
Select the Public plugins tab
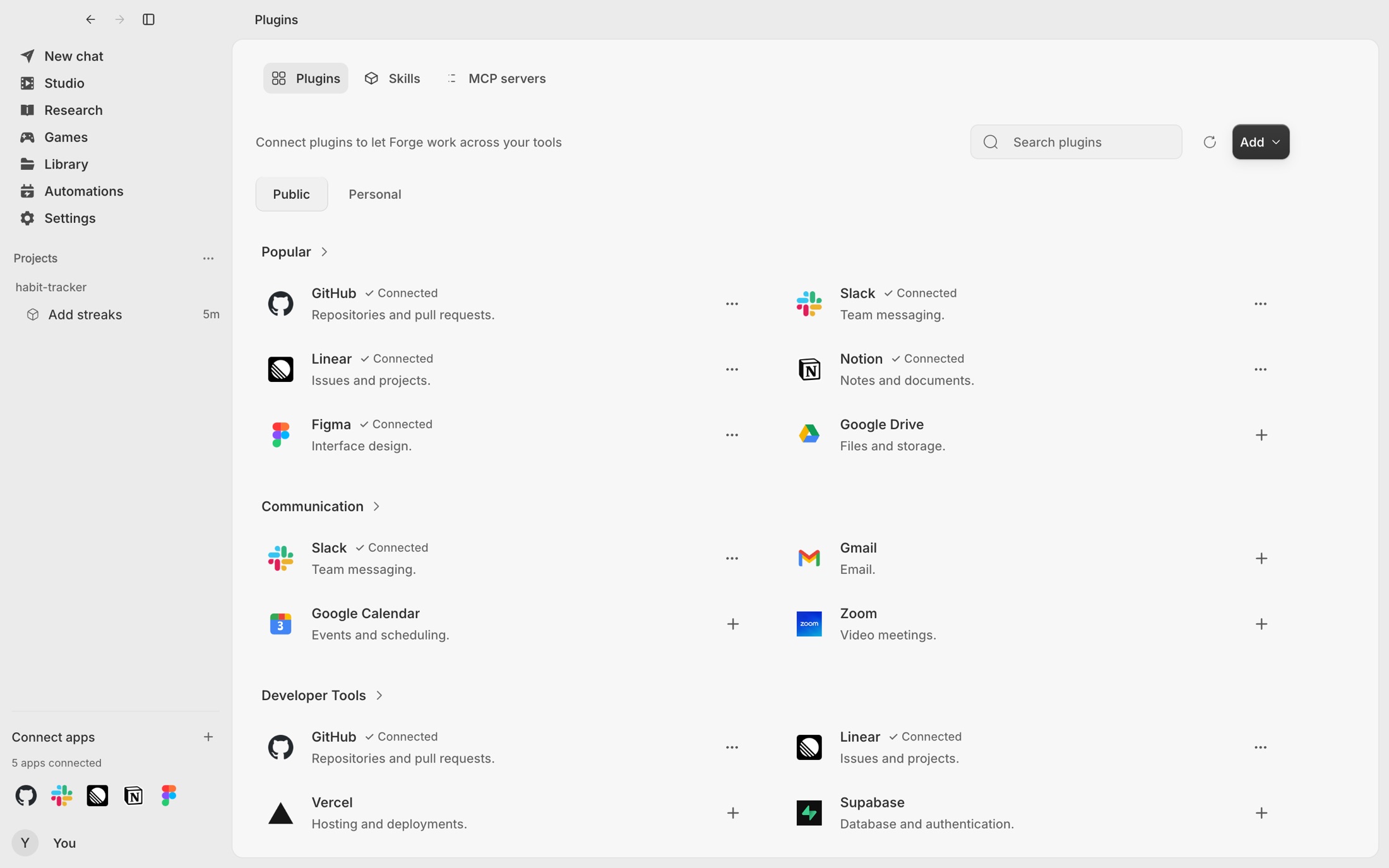pyautogui.click(x=291, y=194)
